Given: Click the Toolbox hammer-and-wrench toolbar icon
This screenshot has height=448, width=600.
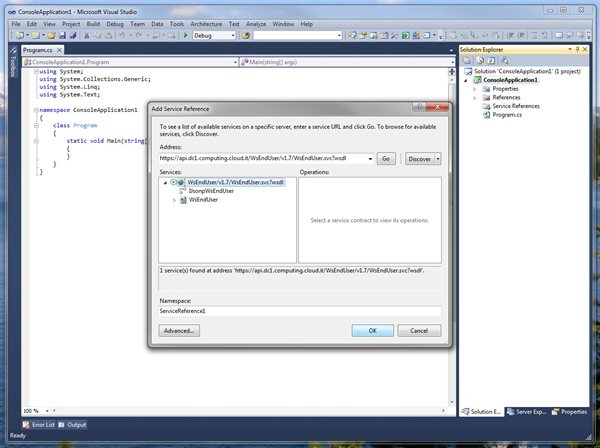Looking at the screenshot, I should 395,36.
